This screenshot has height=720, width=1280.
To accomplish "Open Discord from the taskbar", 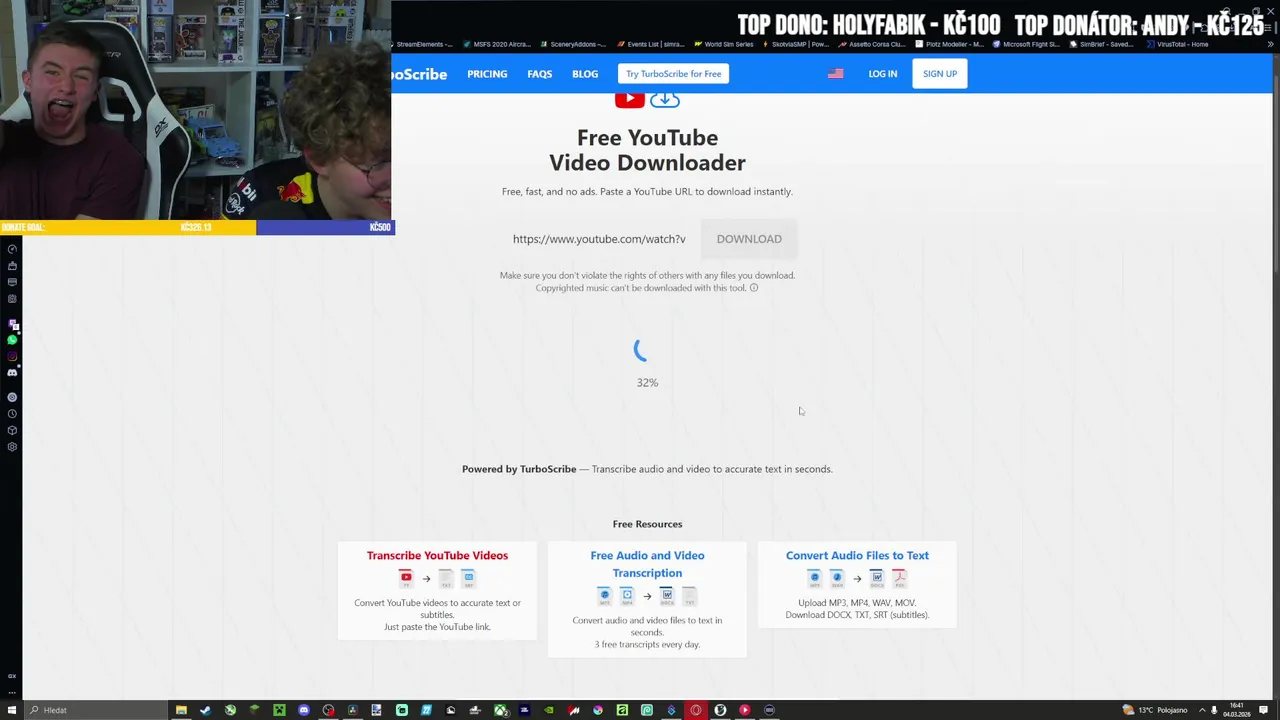I will pyautogui.click(x=304, y=710).
